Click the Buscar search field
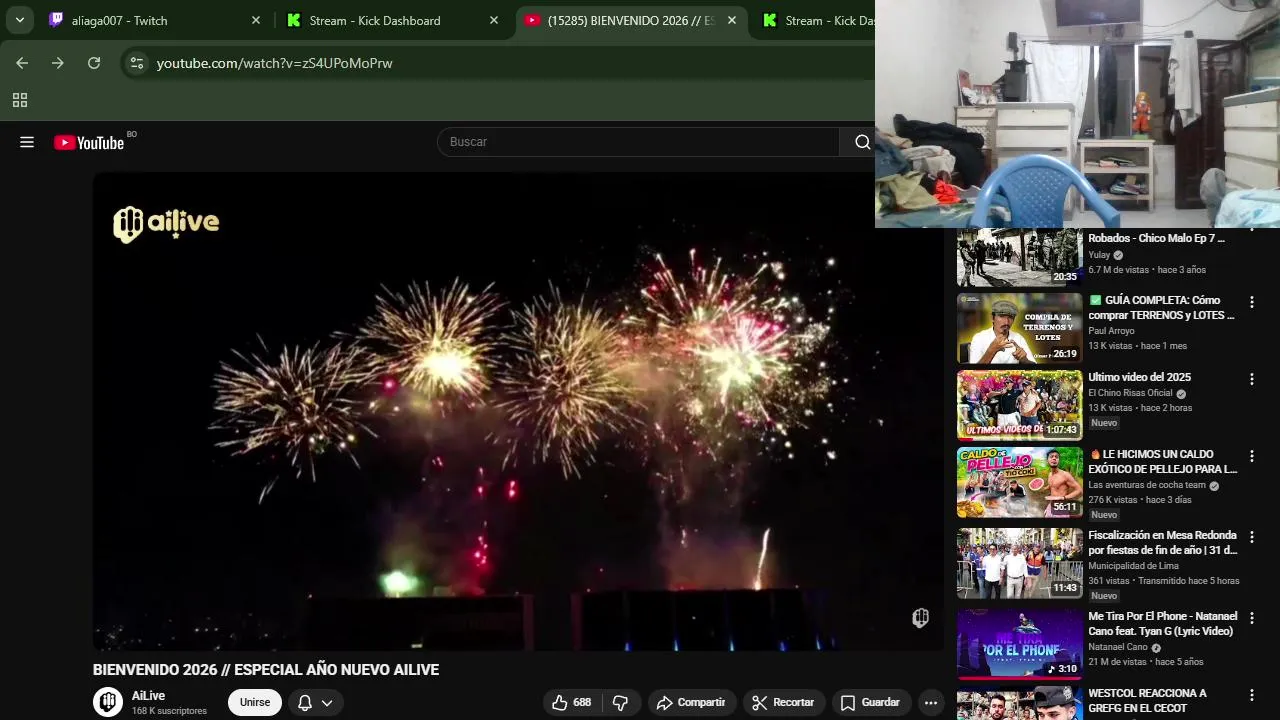The height and width of the screenshot is (720, 1280). pos(638,142)
